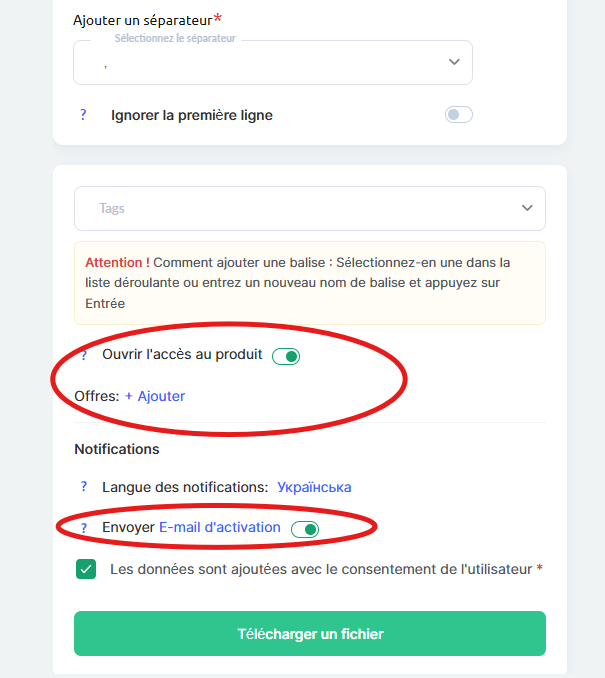Change notification language Українська
This screenshot has width=605, height=678.
313,487
